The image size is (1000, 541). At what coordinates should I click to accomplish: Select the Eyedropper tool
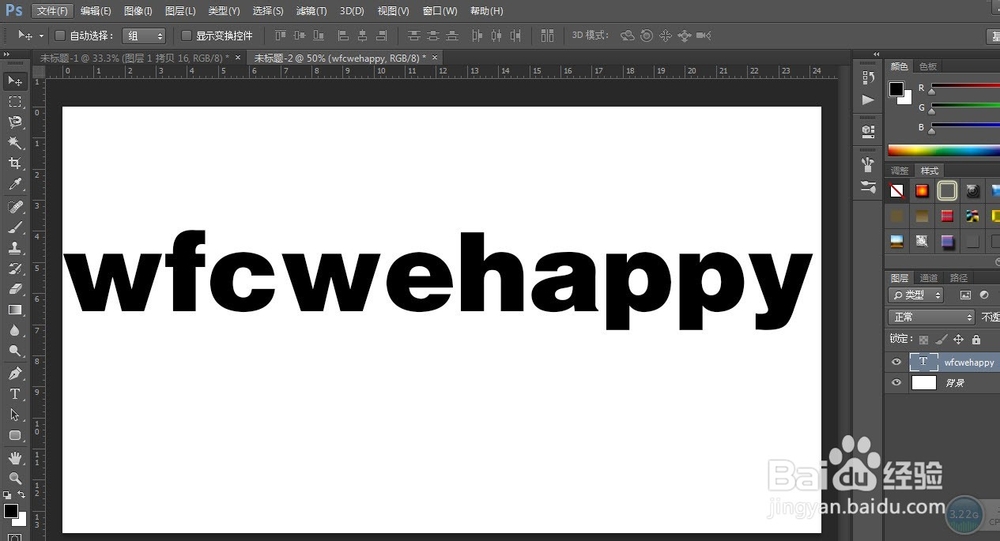coord(15,184)
